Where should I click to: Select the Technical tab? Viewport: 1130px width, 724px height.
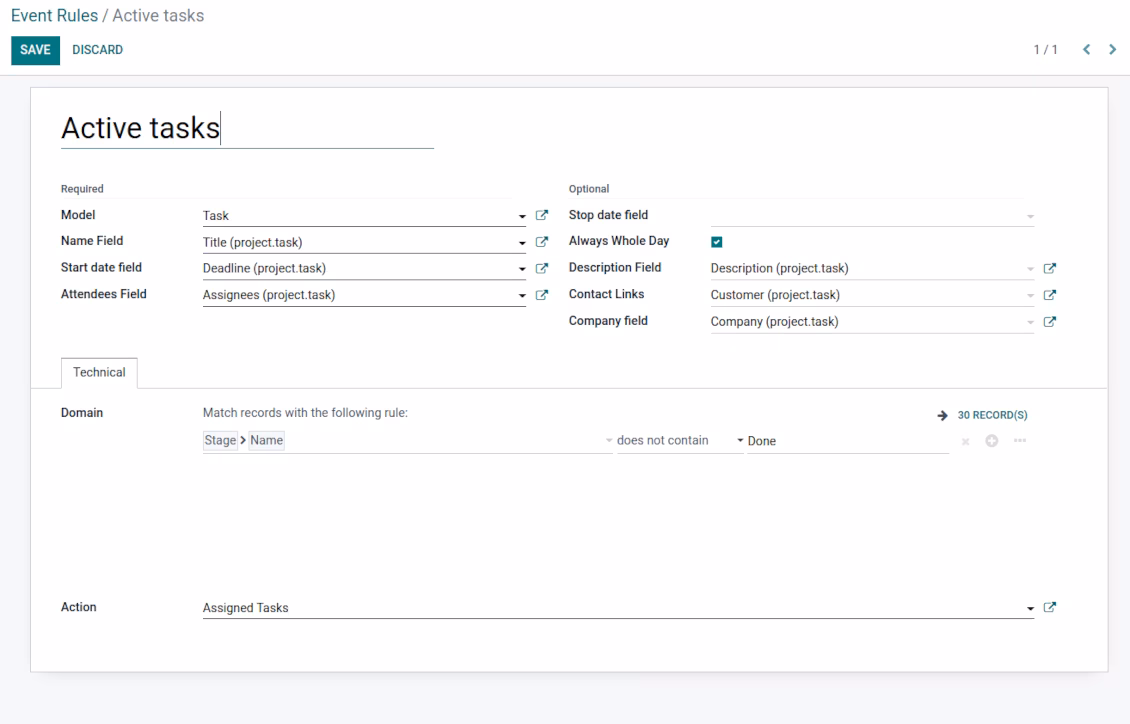[x=99, y=372]
